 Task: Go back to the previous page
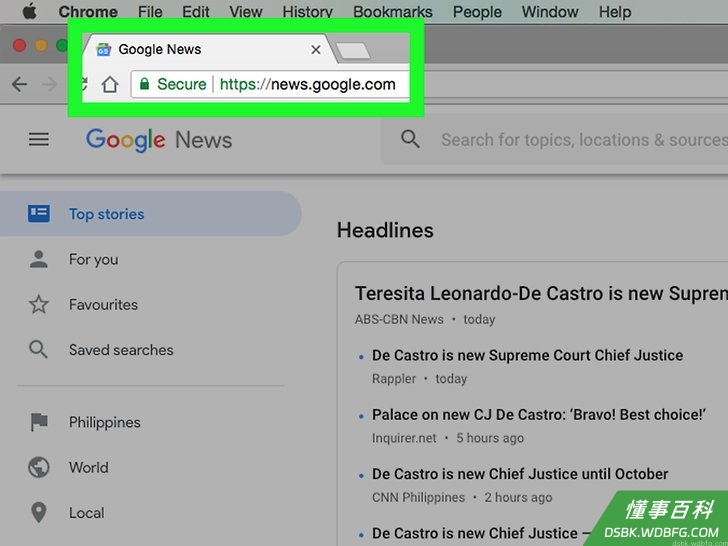[x=19, y=84]
